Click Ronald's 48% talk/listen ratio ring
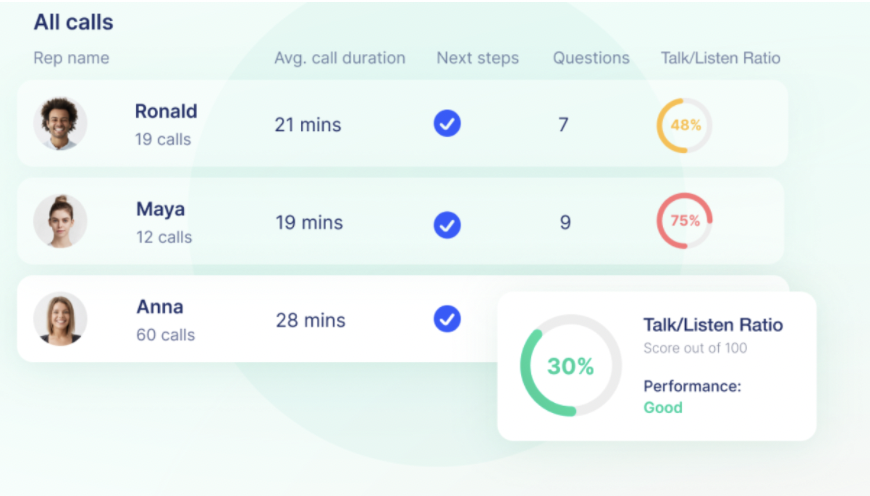Screen dimensions: 870x496 click(x=685, y=125)
